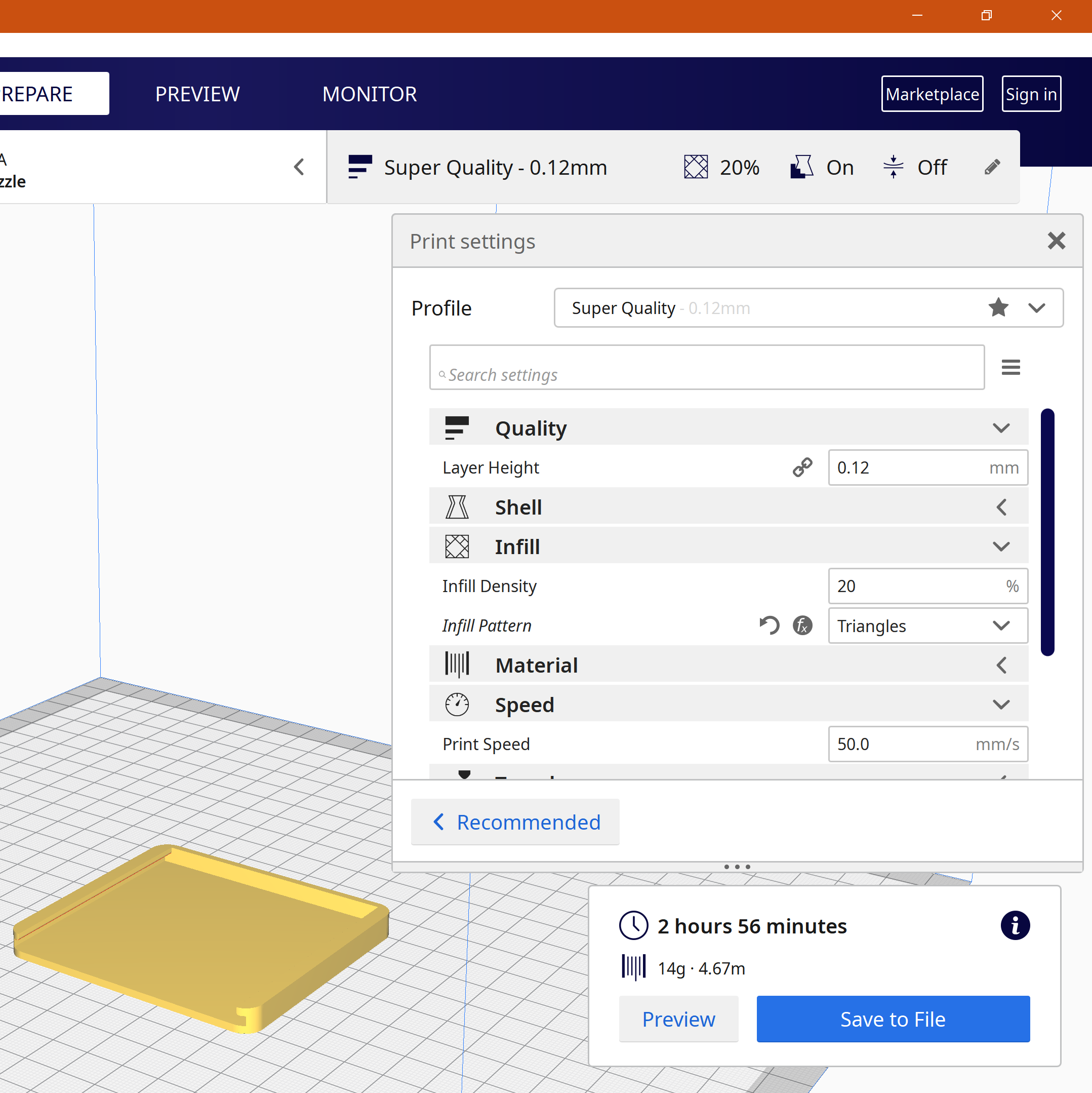Switch to the PREVIEW tab
The image size is (1092, 1093).
point(197,94)
